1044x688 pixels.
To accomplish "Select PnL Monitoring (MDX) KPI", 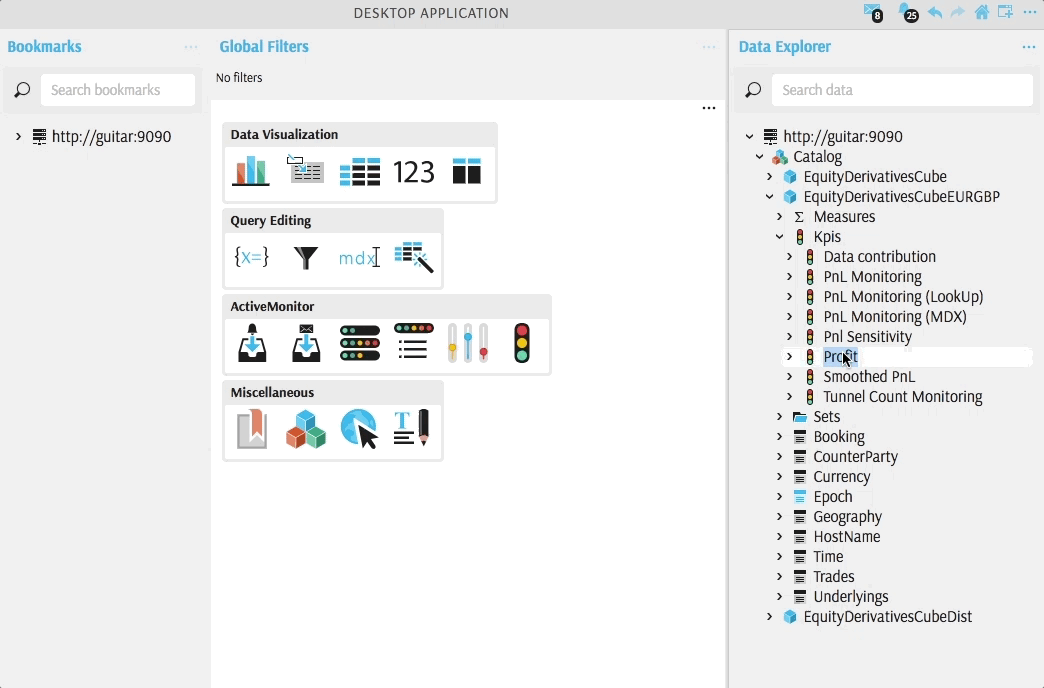I will click(x=895, y=316).
